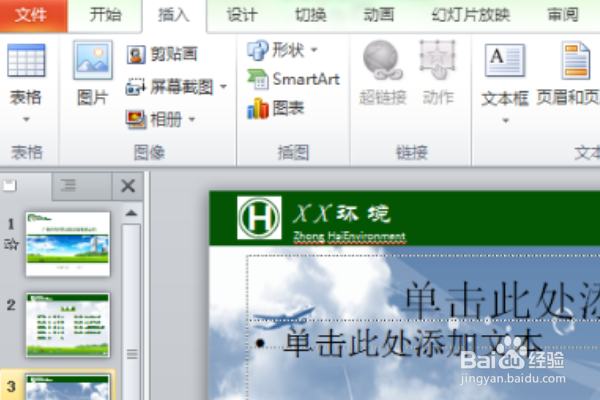
Task: Expand the 形状 dropdown arrow
Action: pyautogui.click(x=314, y=50)
